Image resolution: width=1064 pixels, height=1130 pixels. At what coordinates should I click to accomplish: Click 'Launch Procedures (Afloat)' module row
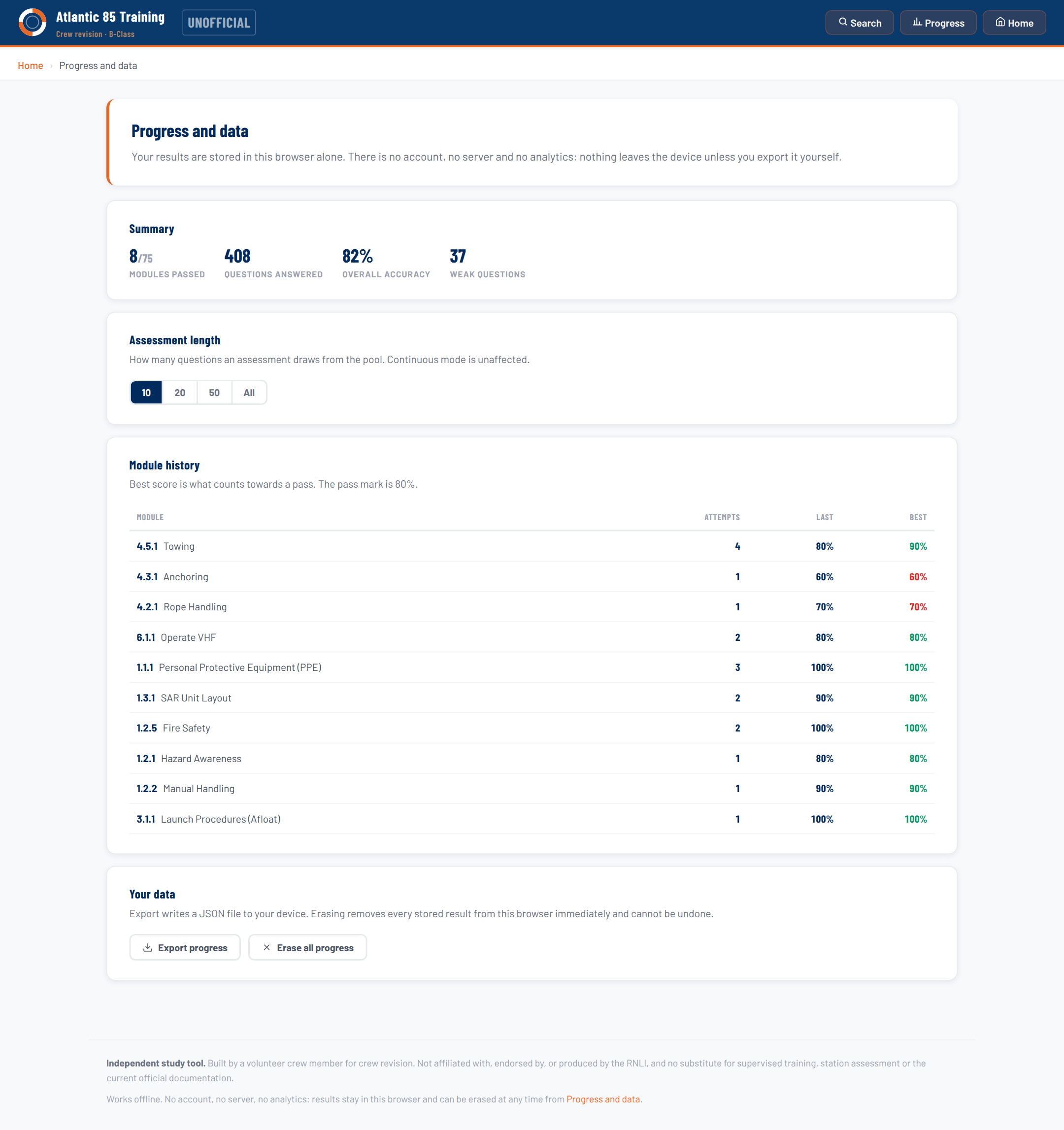pyautogui.click(x=532, y=819)
